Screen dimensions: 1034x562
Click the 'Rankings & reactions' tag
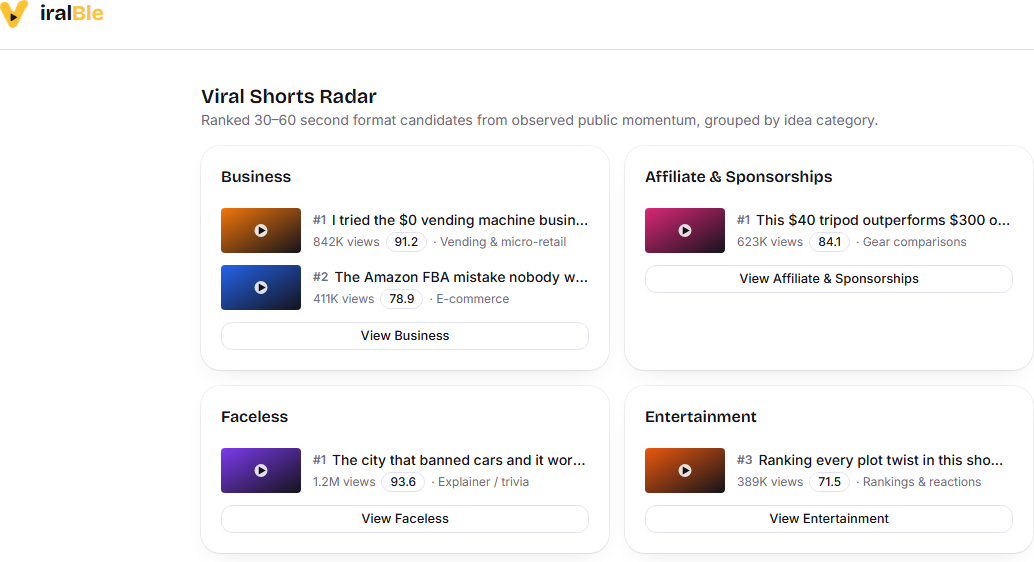pos(922,482)
